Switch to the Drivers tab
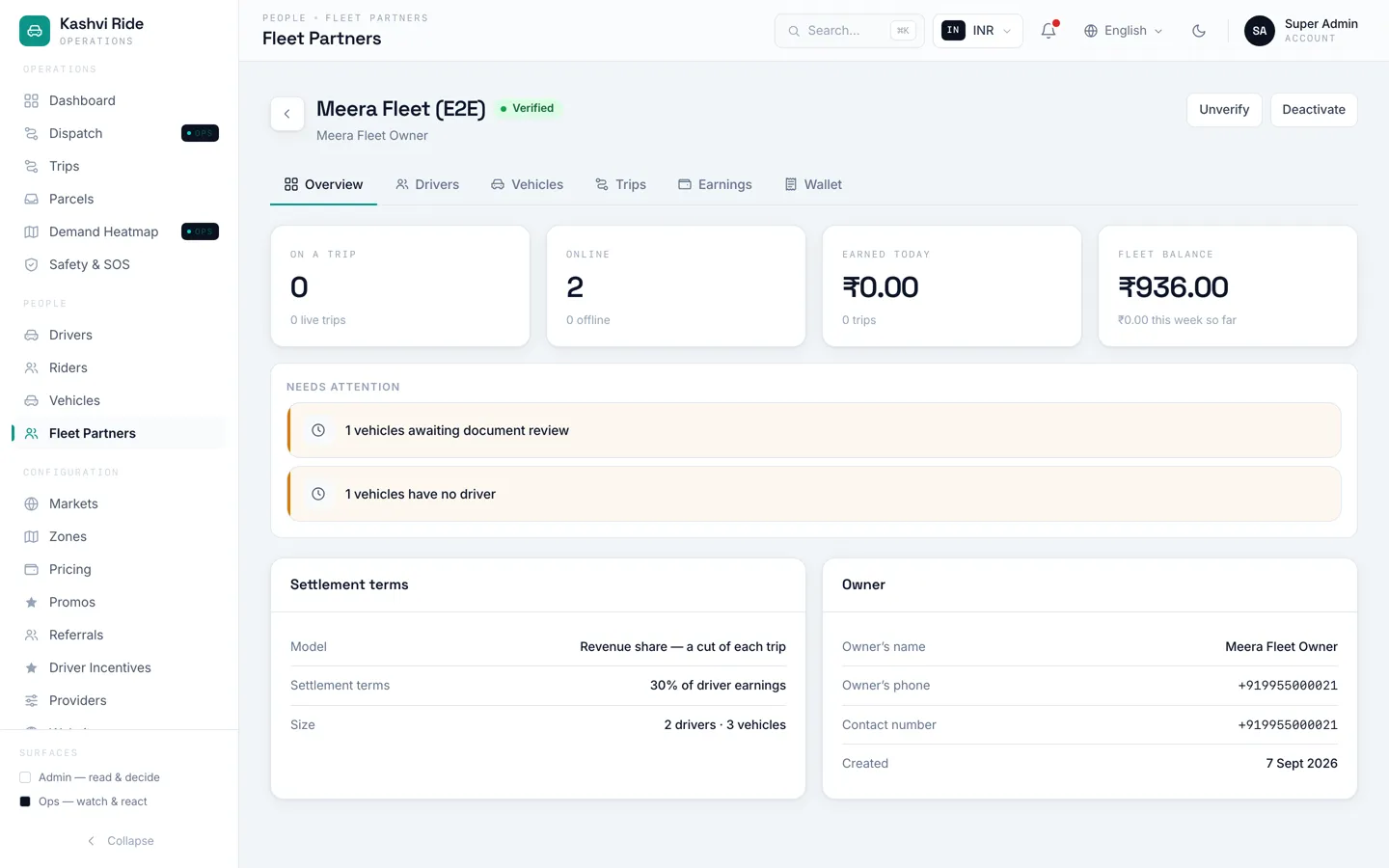 click(x=427, y=184)
